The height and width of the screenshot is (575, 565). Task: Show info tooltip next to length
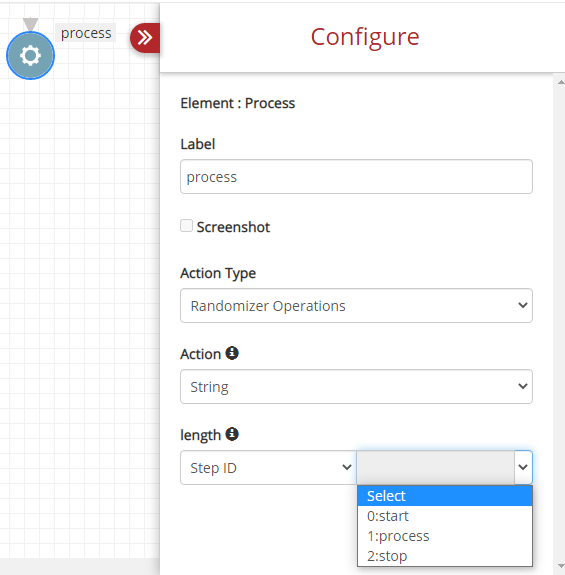232,434
